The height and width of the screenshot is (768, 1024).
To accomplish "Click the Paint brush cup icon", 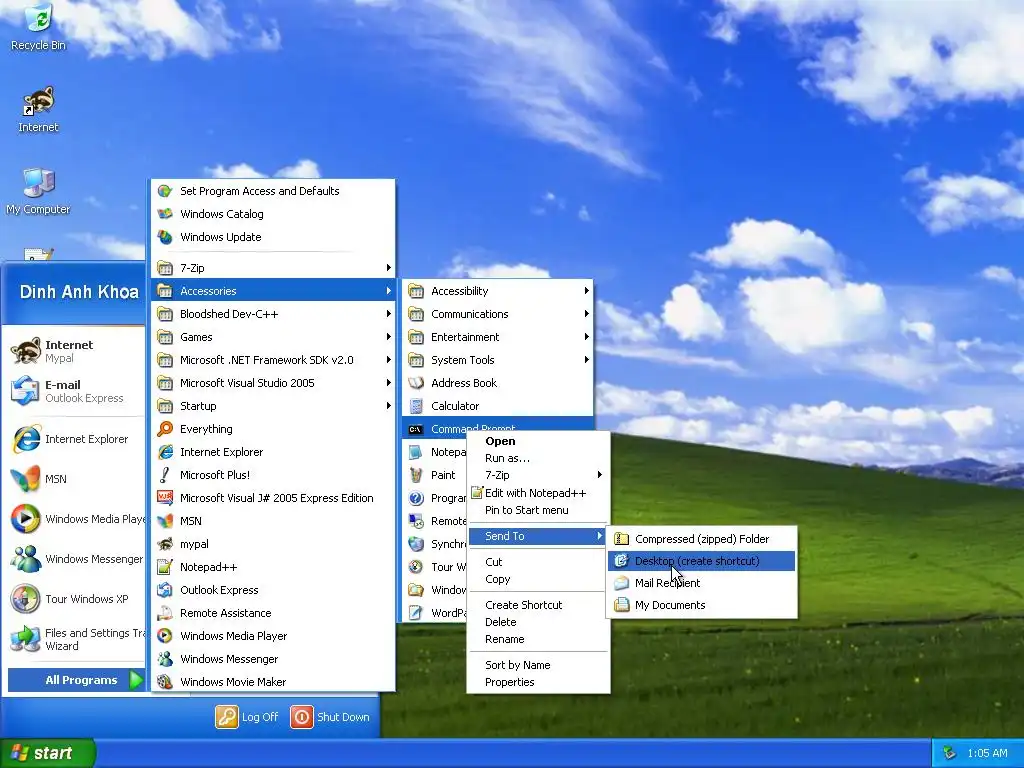I will pyautogui.click(x=416, y=475).
